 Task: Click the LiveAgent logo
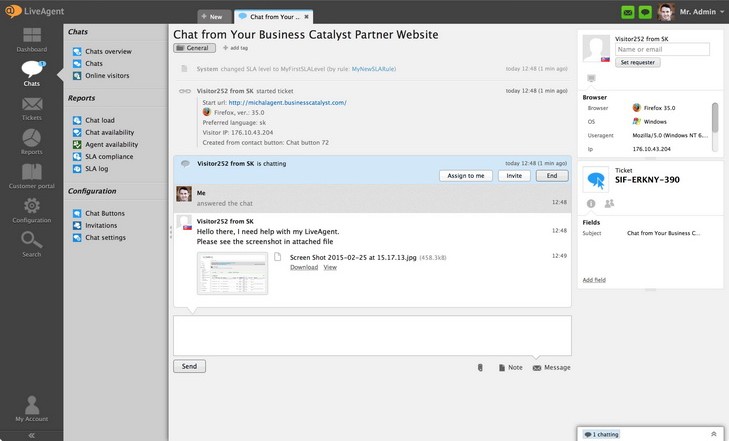[x=34, y=11]
